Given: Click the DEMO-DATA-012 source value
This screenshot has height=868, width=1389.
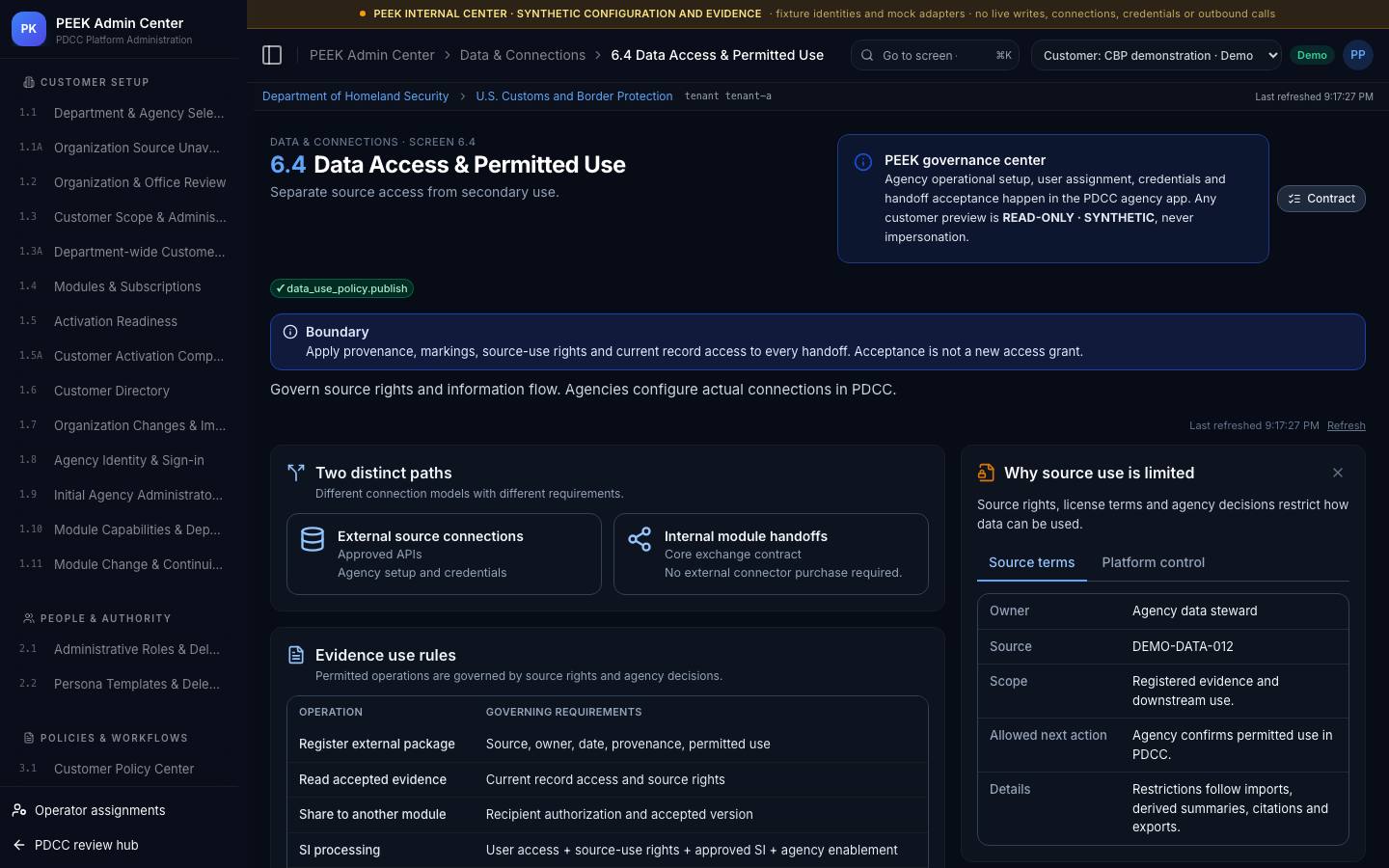Looking at the screenshot, I should pos(1183,646).
